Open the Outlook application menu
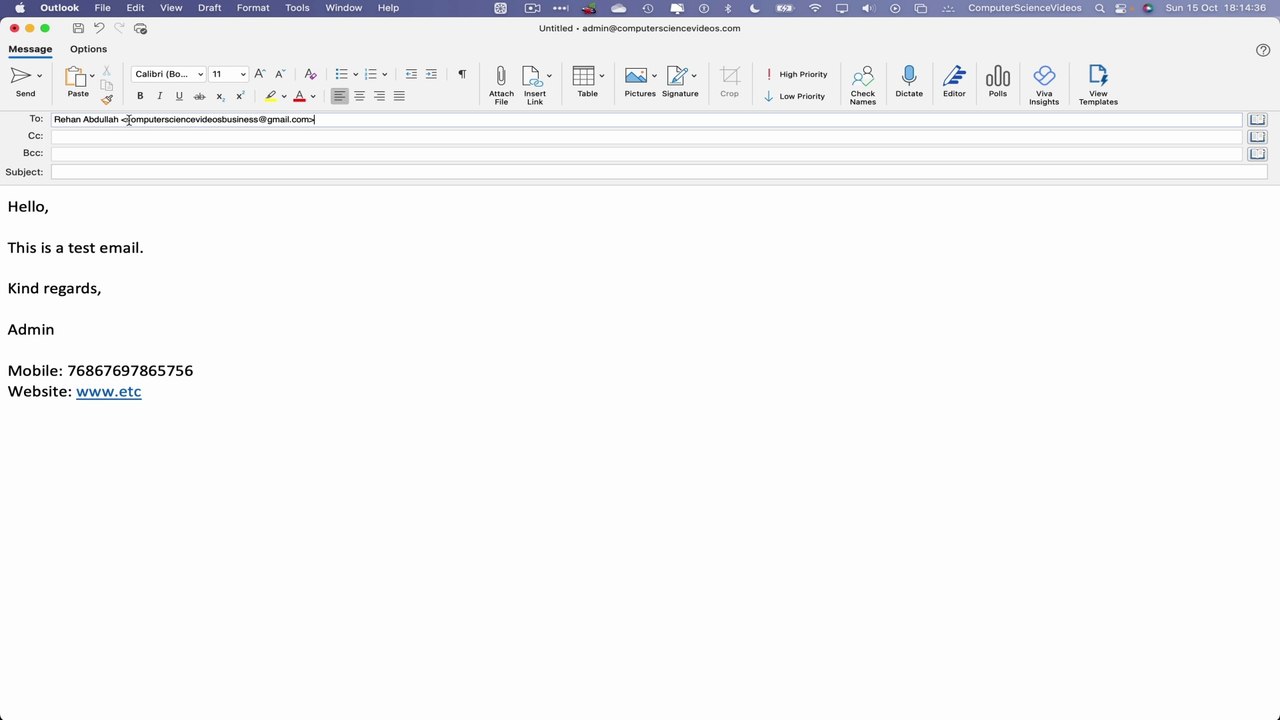 pos(59,8)
